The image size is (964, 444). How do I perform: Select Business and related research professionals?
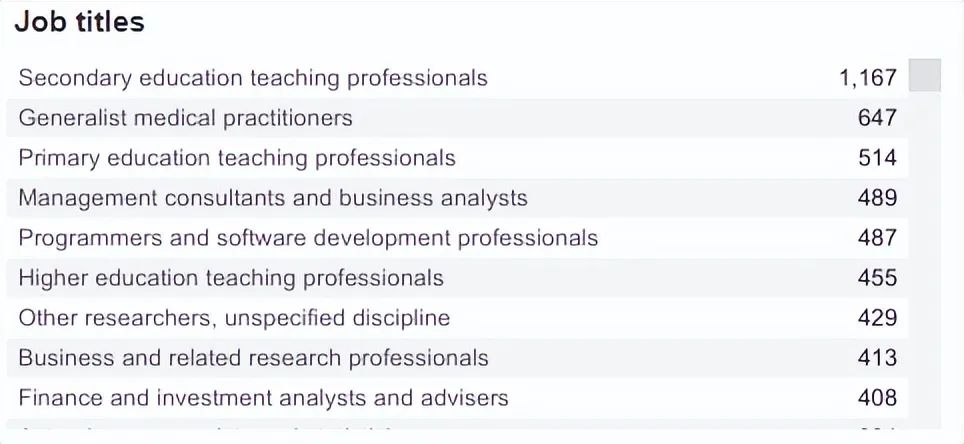(457, 358)
